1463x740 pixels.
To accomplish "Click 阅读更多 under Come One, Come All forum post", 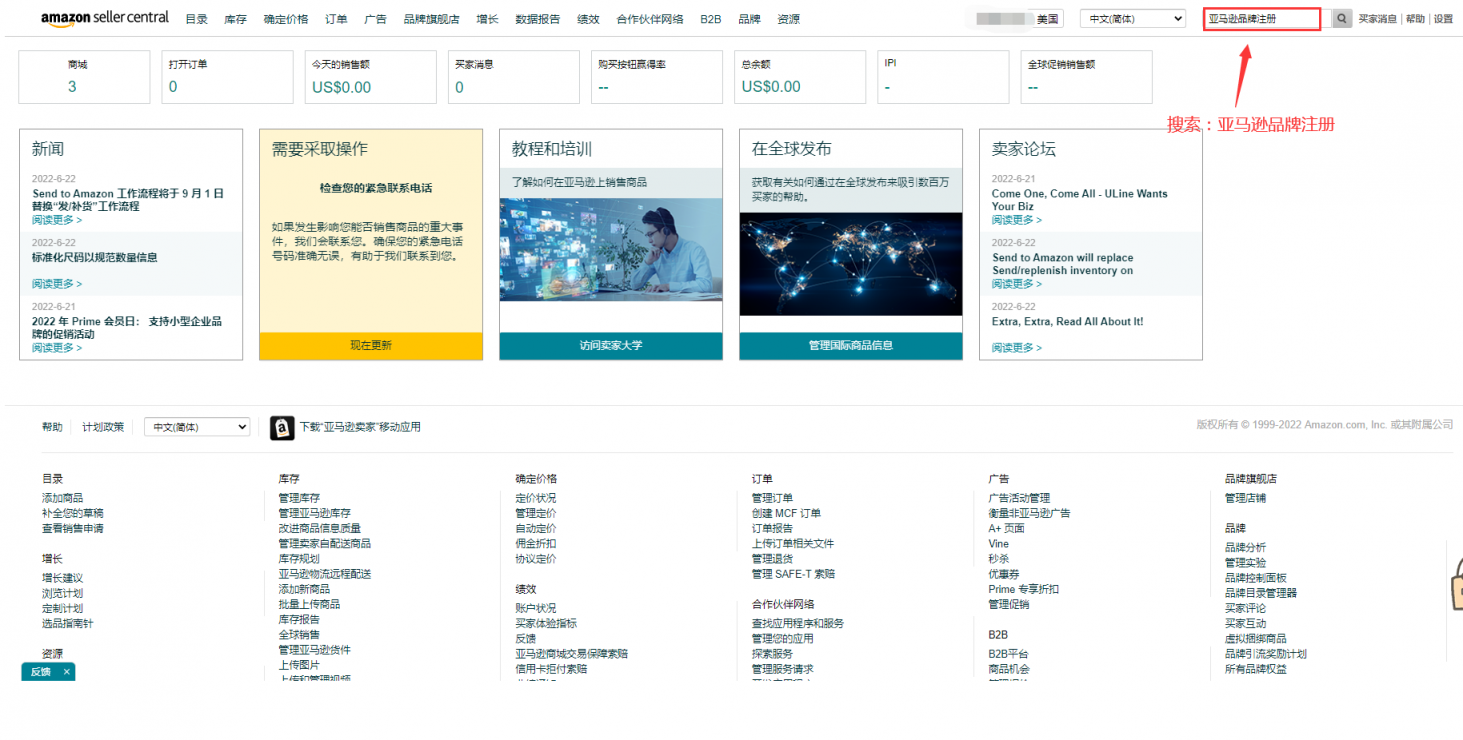I will [1017, 220].
